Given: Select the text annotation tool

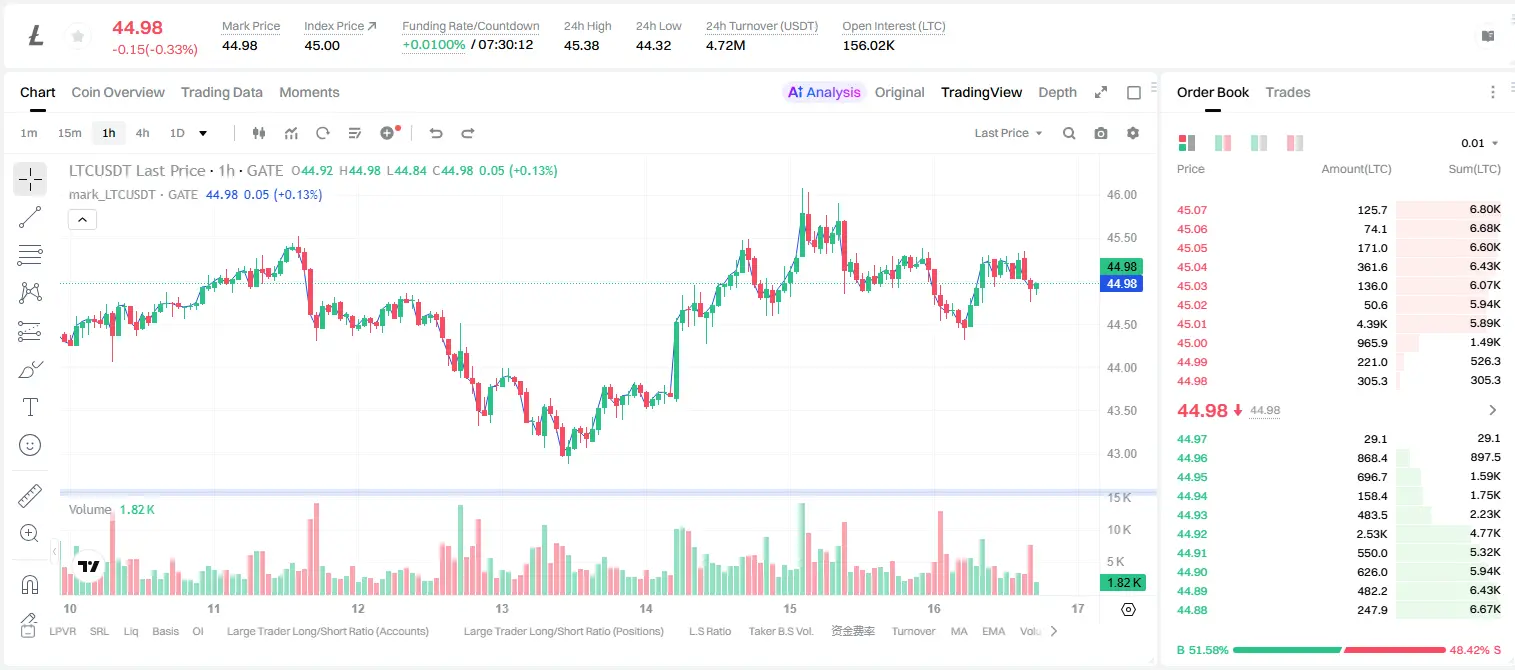Looking at the screenshot, I should (x=30, y=407).
